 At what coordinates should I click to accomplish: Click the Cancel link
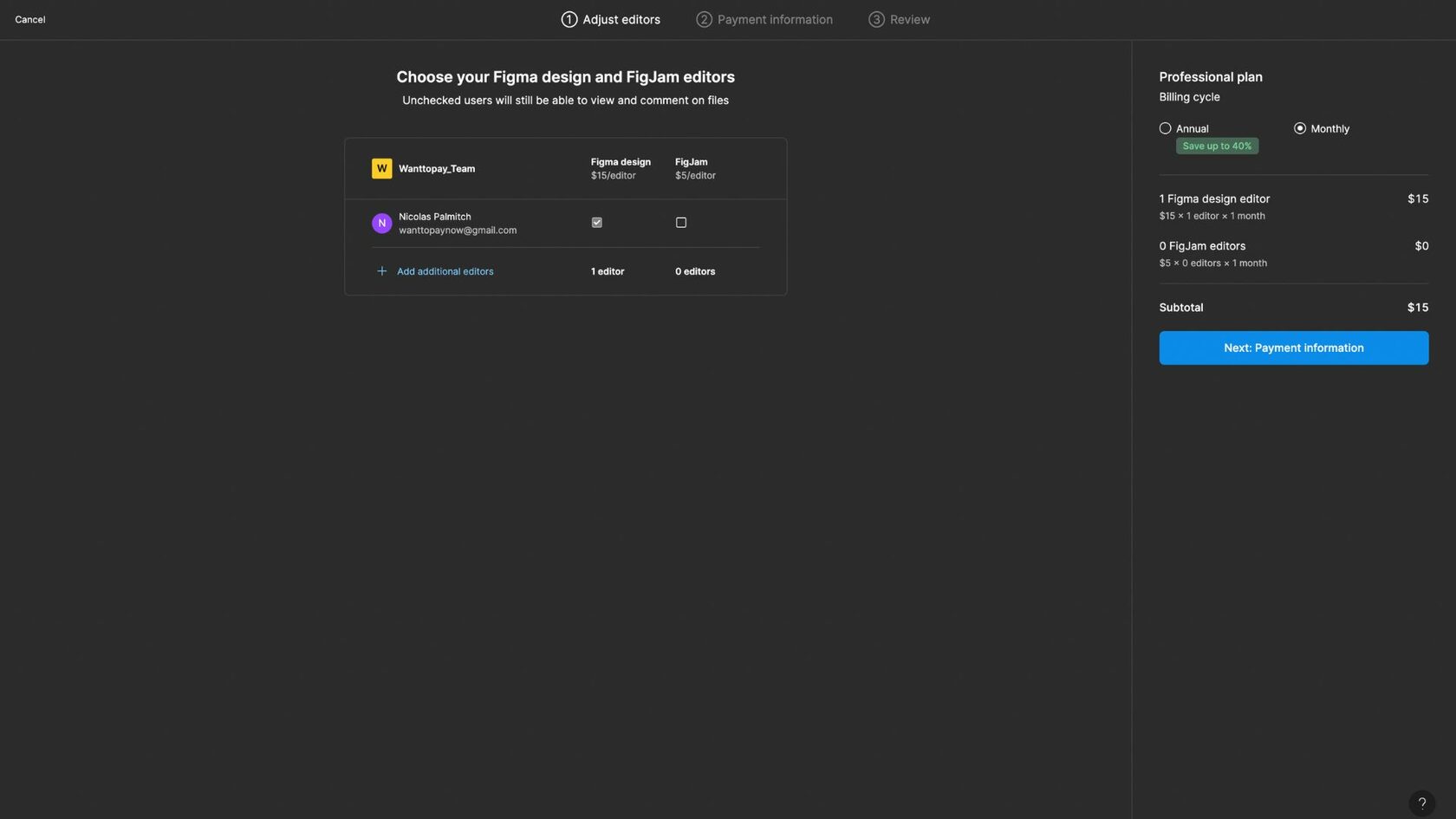click(x=30, y=19)
